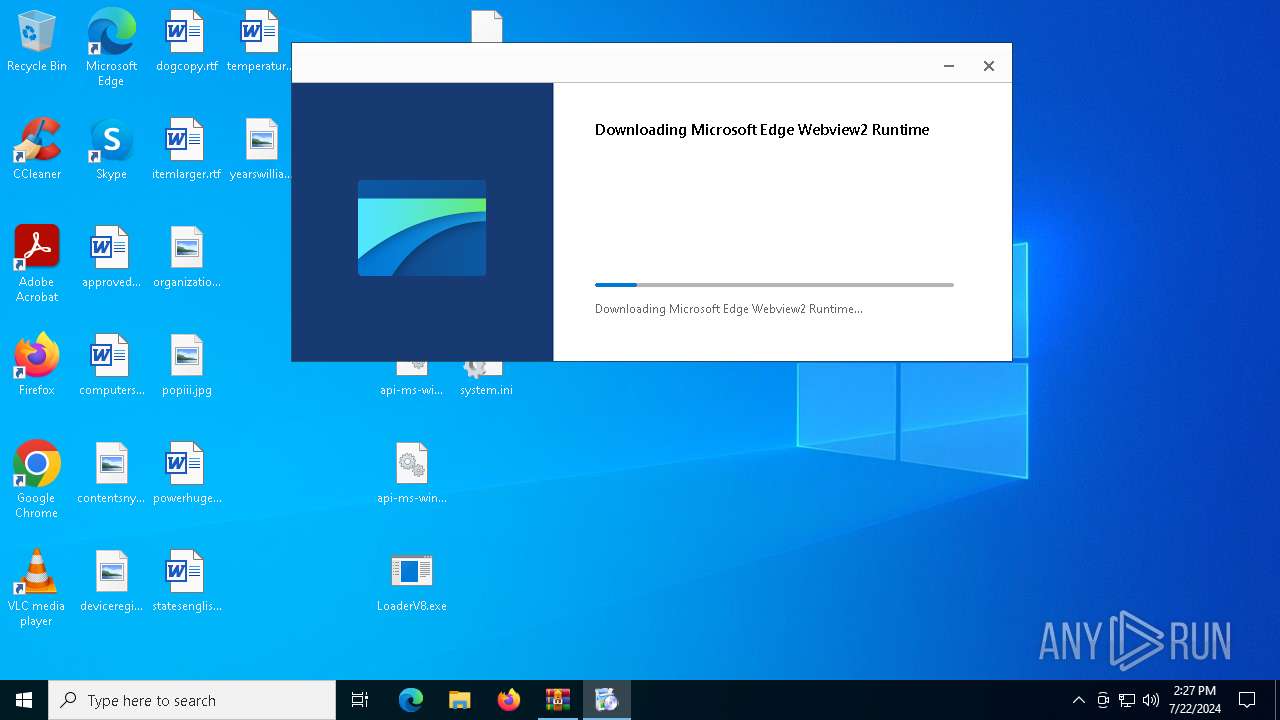Screen dimensions: 1280x720
Task: Select the api-ms-win... file above LoaderV8.exe
Action: pyautogui.click(x=411, y=474)
